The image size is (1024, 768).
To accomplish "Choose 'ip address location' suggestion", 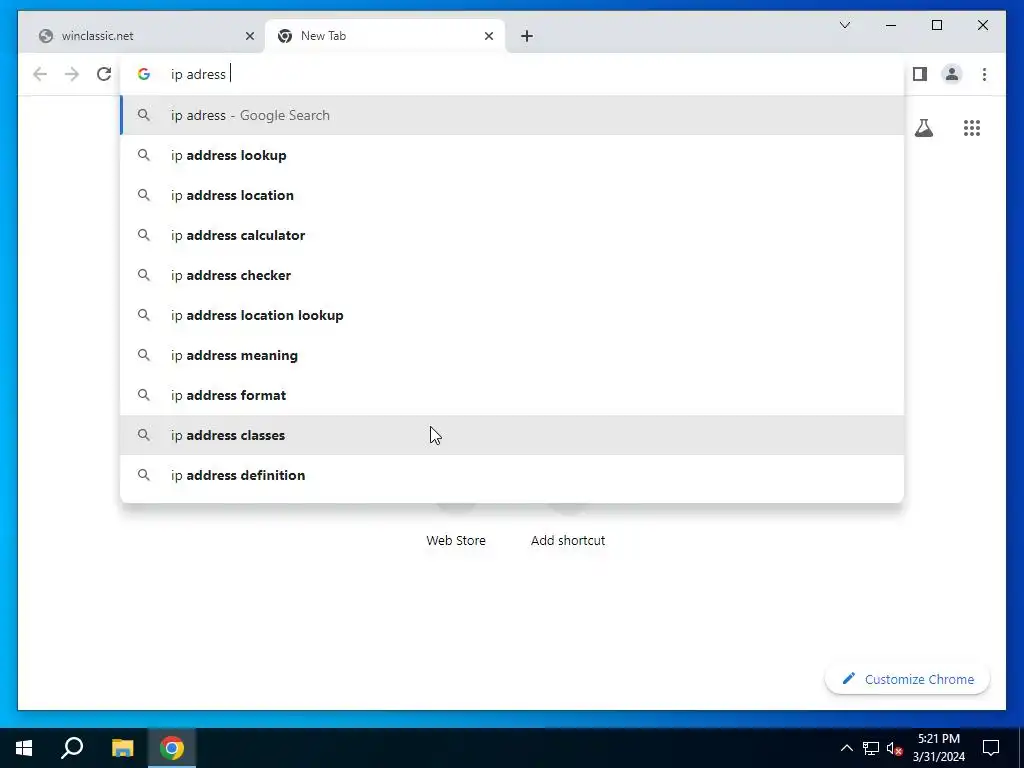I will (x=512, y=195).
